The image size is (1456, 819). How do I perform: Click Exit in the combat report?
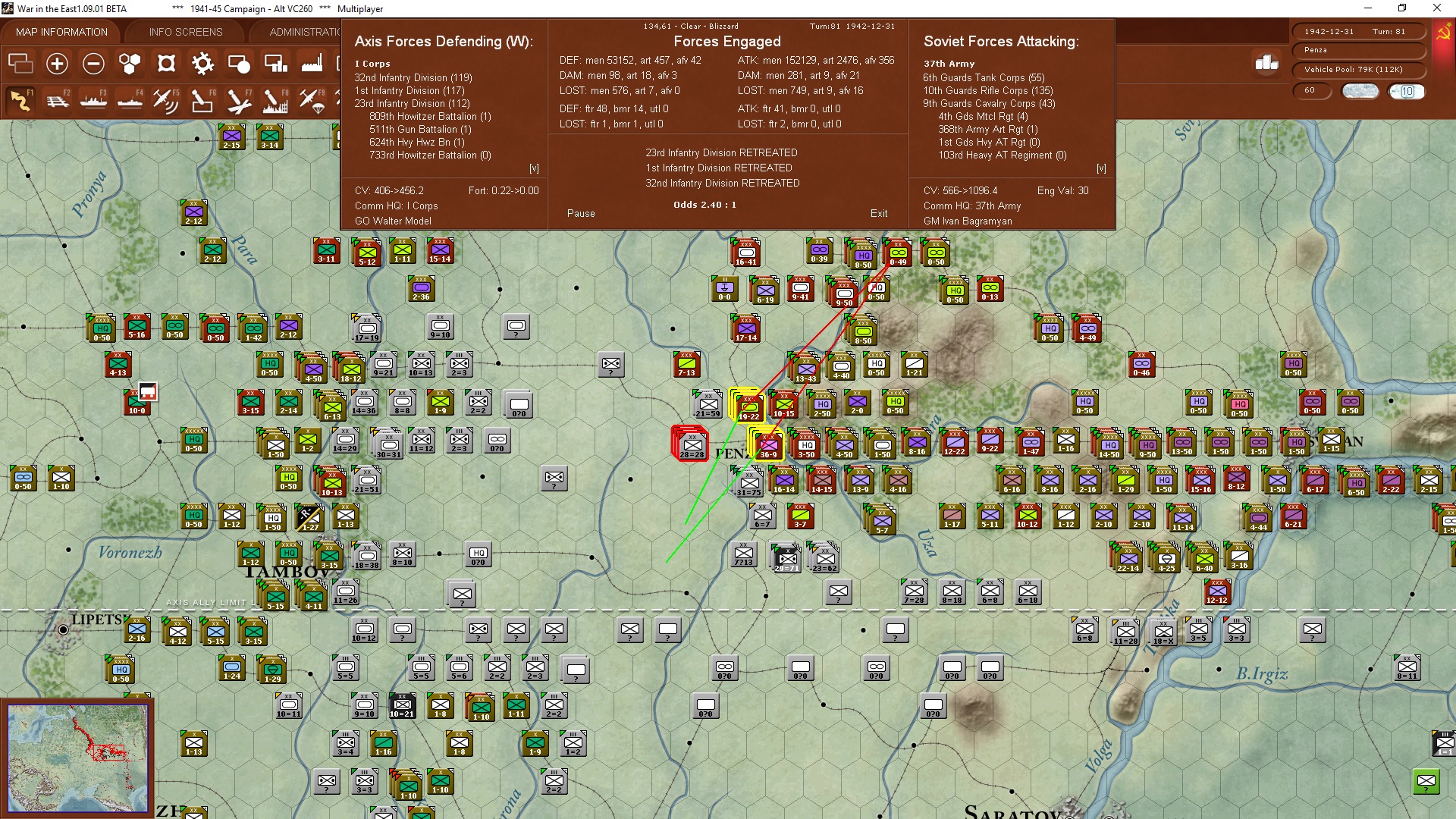(x=878, y=214)
